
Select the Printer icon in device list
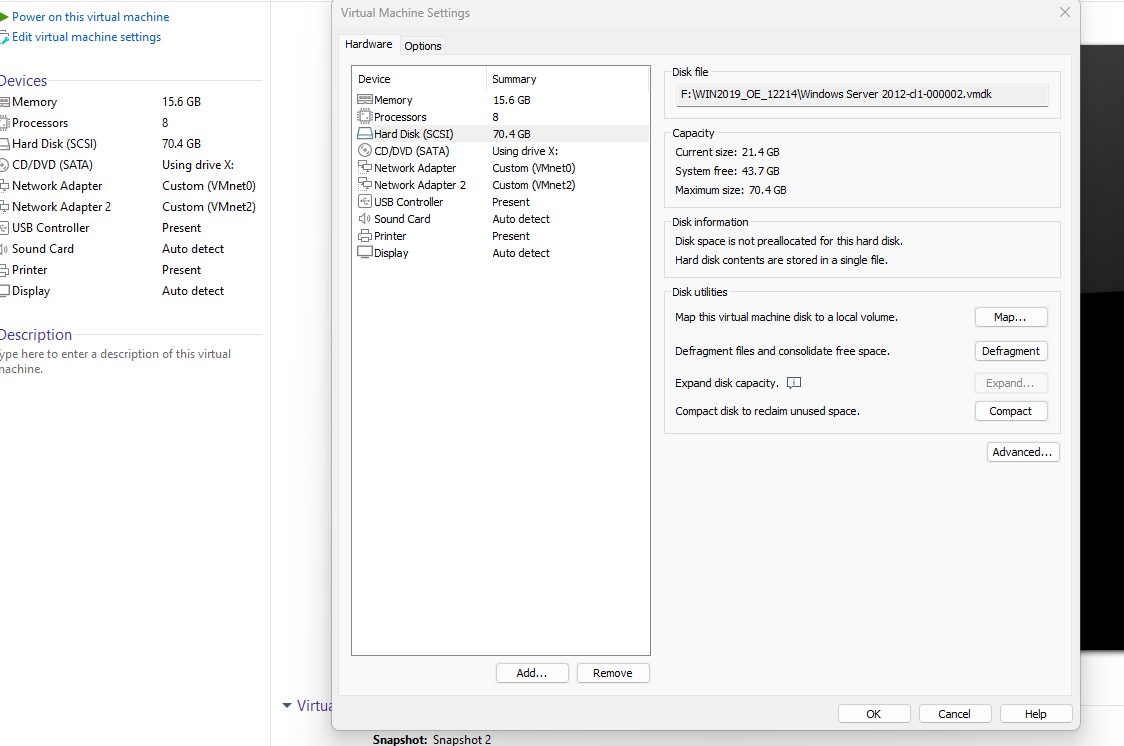(x=365, y=236)
